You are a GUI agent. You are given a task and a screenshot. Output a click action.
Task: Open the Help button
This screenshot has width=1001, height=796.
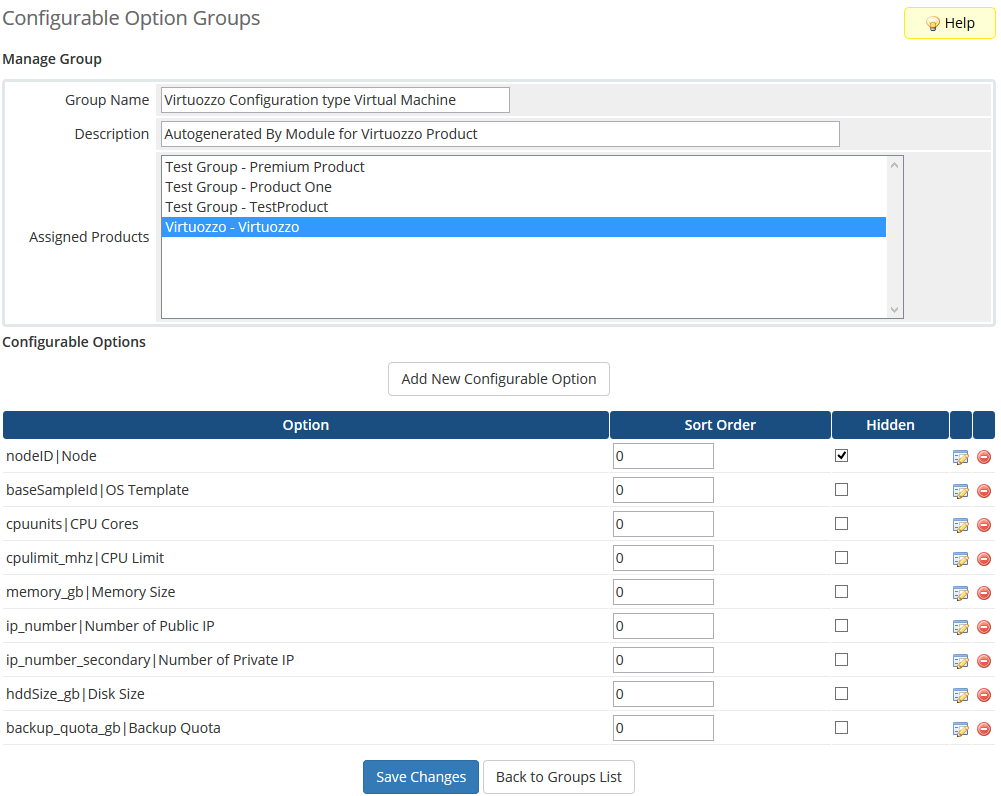click(x=949, y=23)
